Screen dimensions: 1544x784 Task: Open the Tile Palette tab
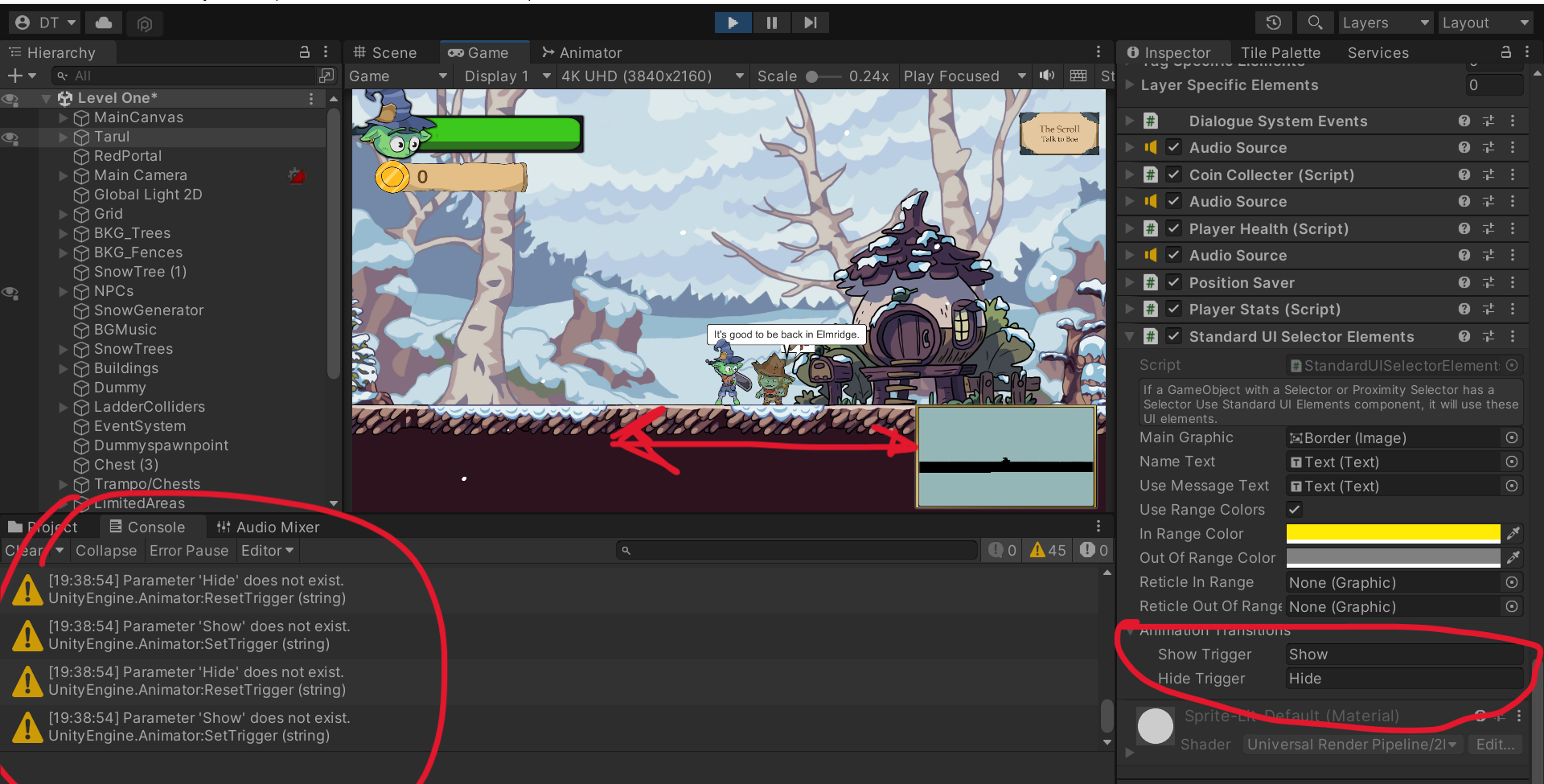(x=1280, y=52)
